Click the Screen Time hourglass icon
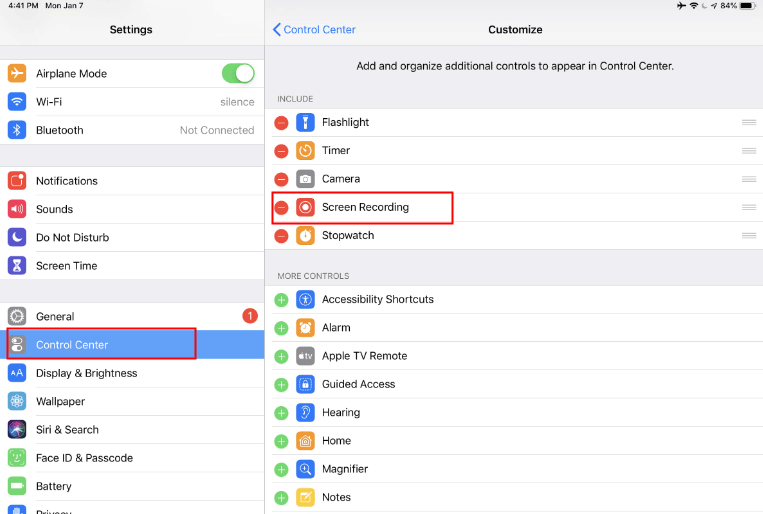 click(17, 265)
